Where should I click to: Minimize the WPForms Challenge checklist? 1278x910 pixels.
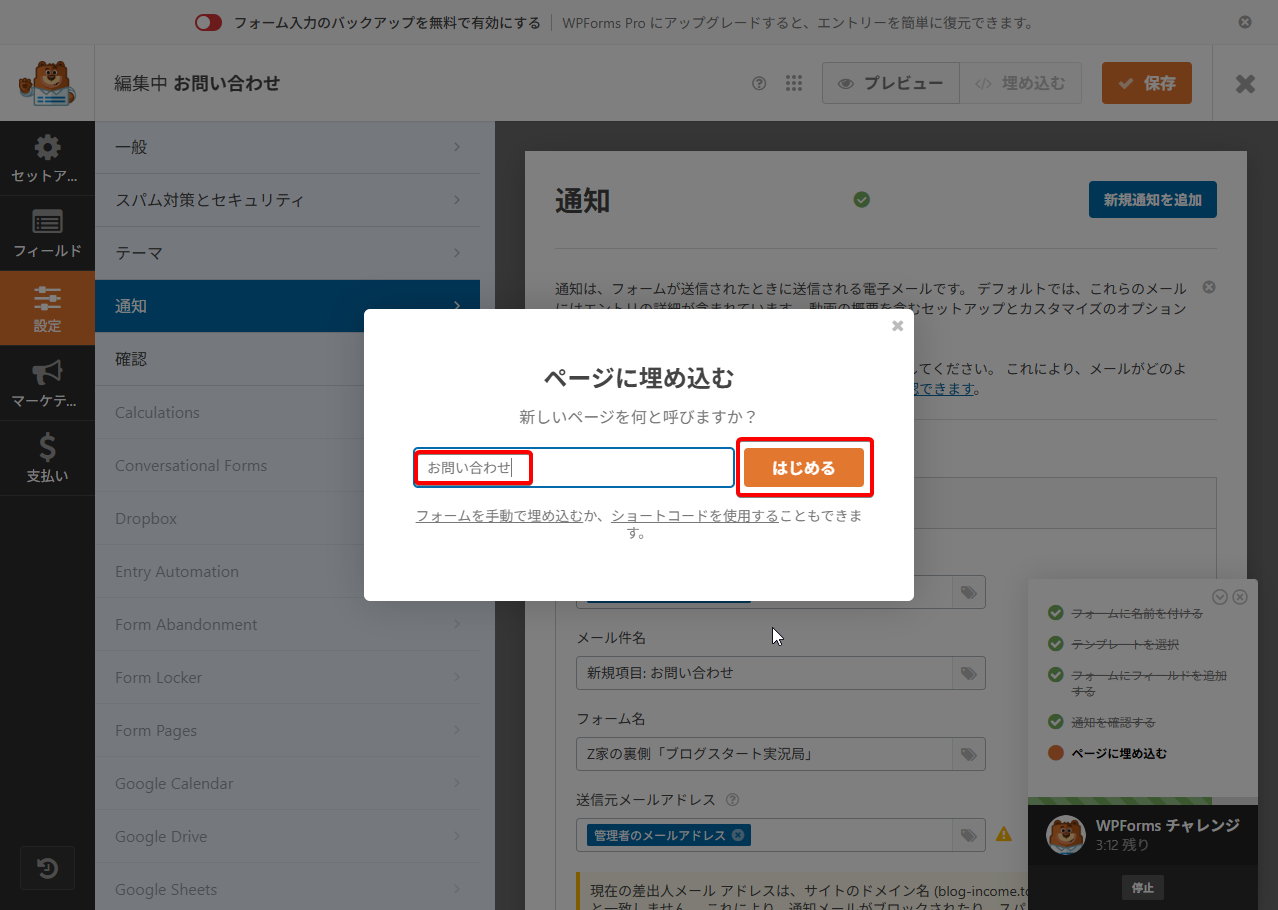pos(1219,597)
